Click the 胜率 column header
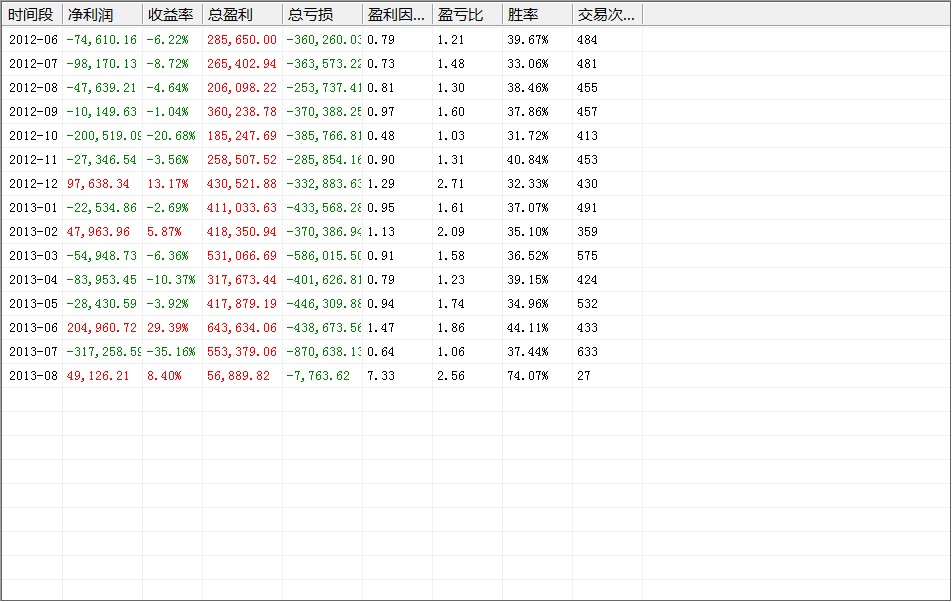This screenshot has width=952, height=602. 523,15
